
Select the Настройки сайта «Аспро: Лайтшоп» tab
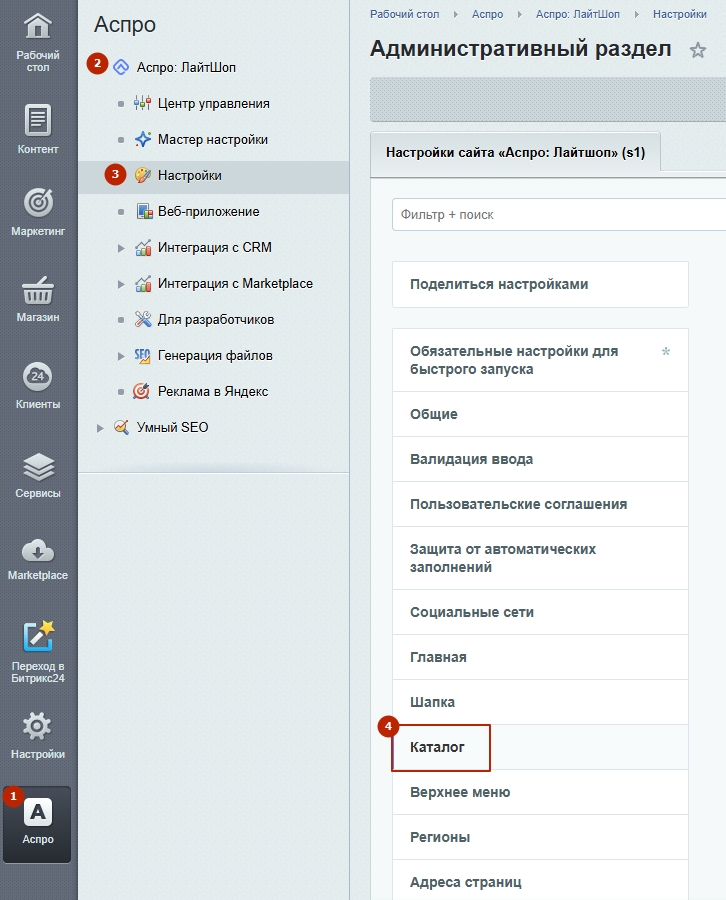coord(514,154)
